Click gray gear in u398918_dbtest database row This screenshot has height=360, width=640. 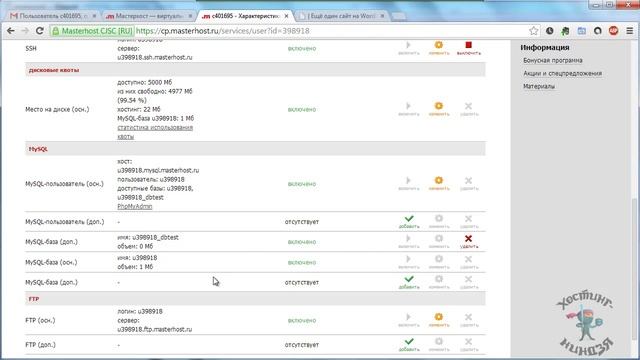[438, 238]
